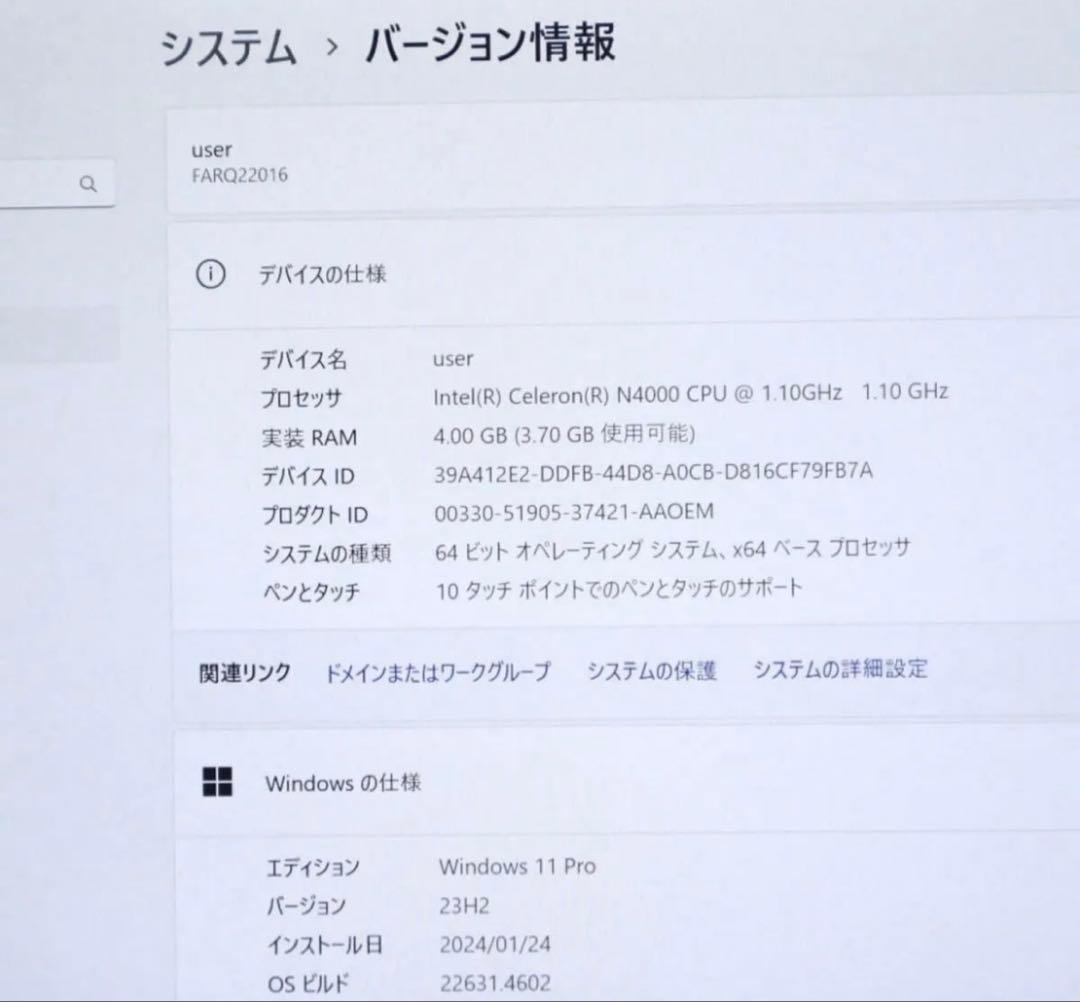Select device ID 39A412E2-DDFB value
The image size is (1080, 1002).
(653, 472)
